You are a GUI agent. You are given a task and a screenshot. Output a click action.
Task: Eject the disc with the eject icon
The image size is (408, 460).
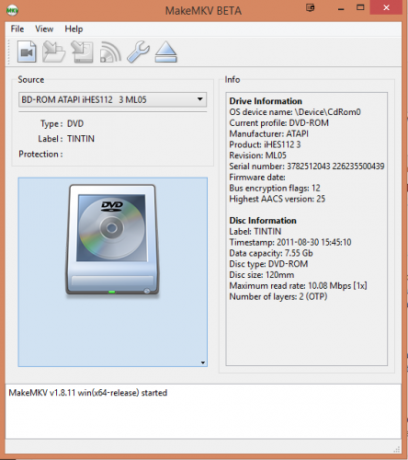click(x=166, y=52)
